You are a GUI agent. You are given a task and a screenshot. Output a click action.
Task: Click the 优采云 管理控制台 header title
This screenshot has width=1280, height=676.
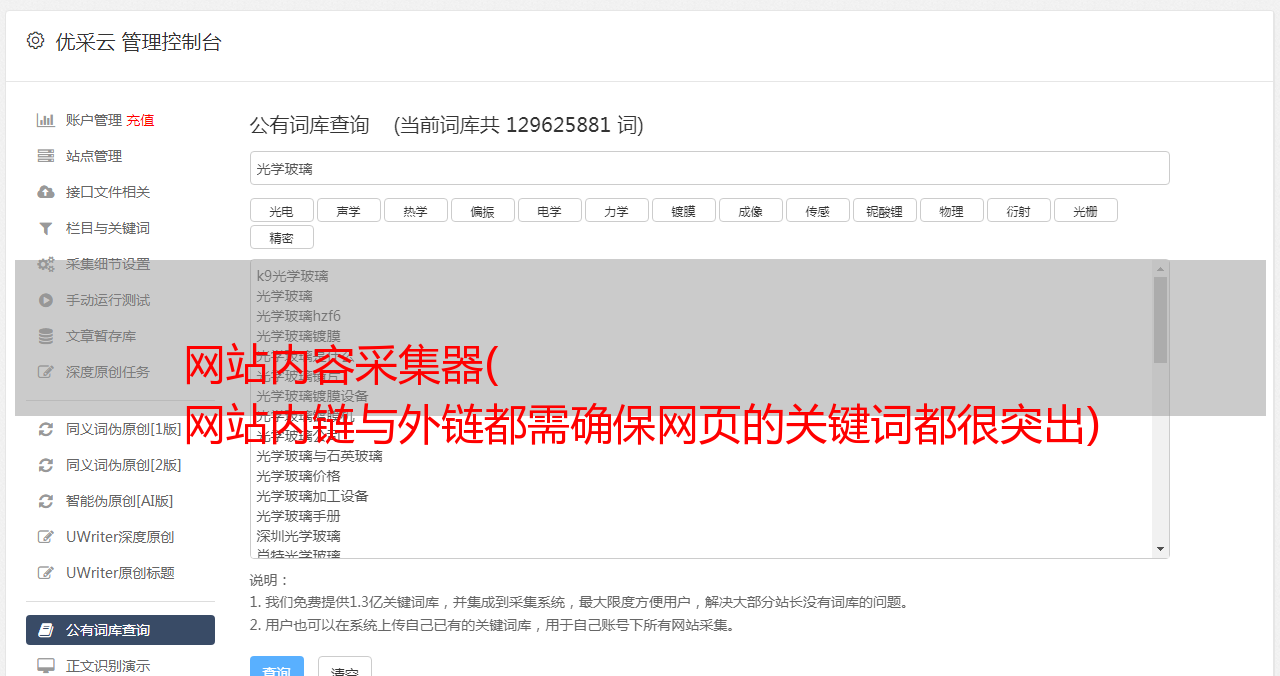[x=138, y=41]
